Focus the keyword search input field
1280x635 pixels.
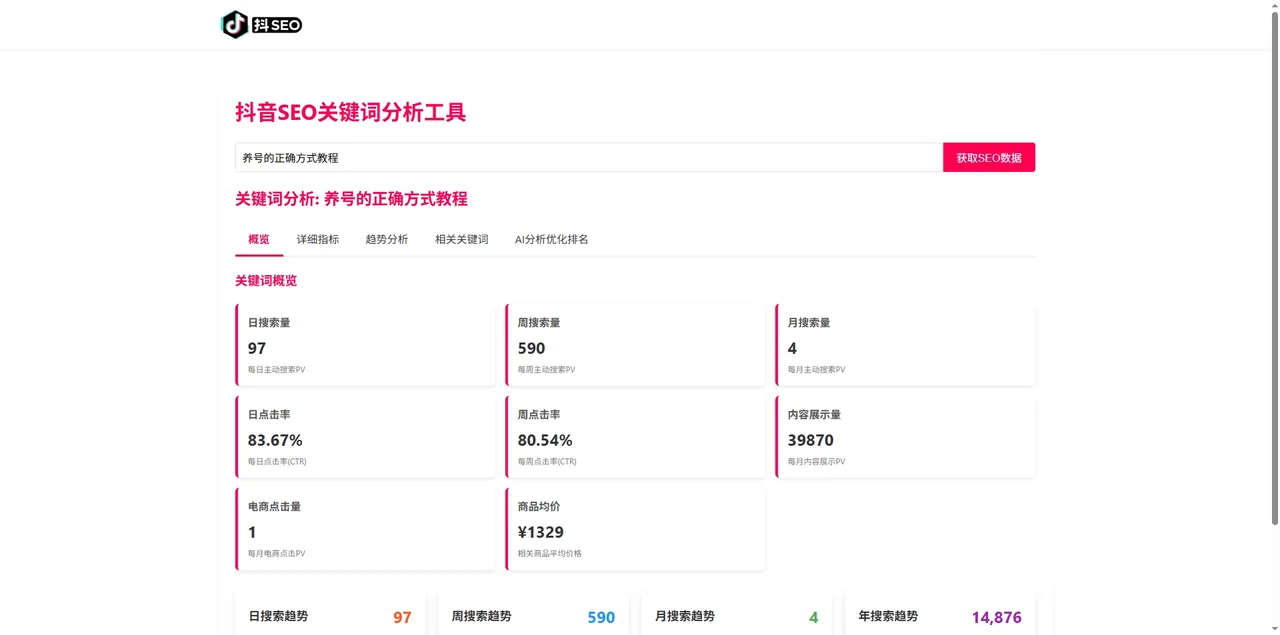point(589,157)
